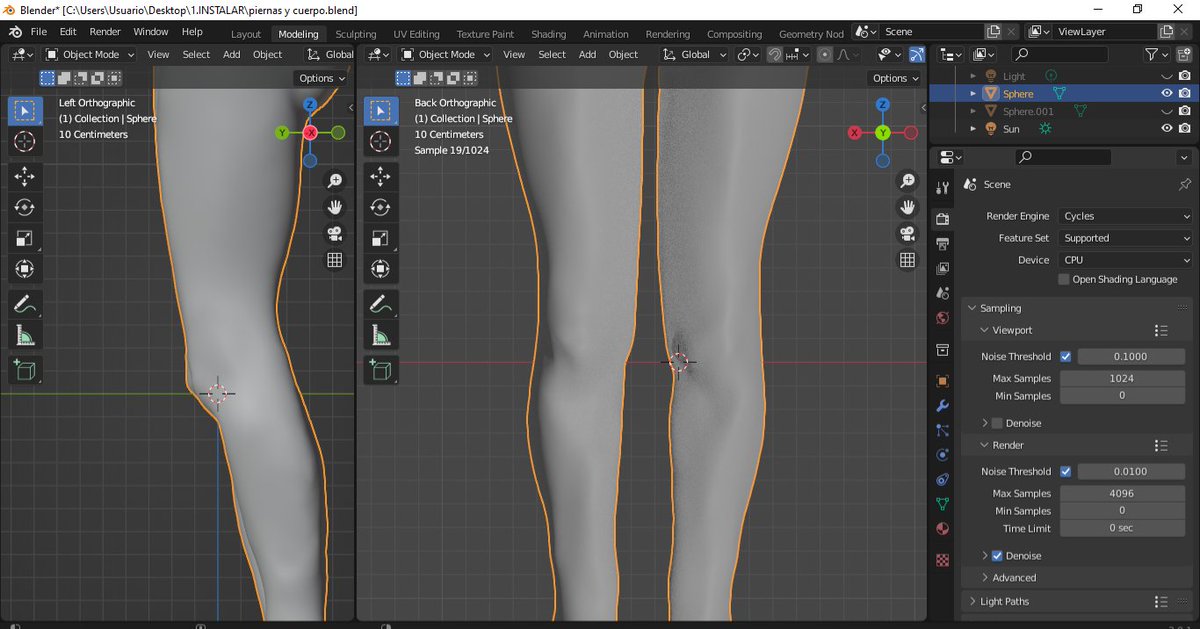Open the Object Data green triangle tab
The height and width of the screenshot is (629, 1200).
tap(942, 504)
